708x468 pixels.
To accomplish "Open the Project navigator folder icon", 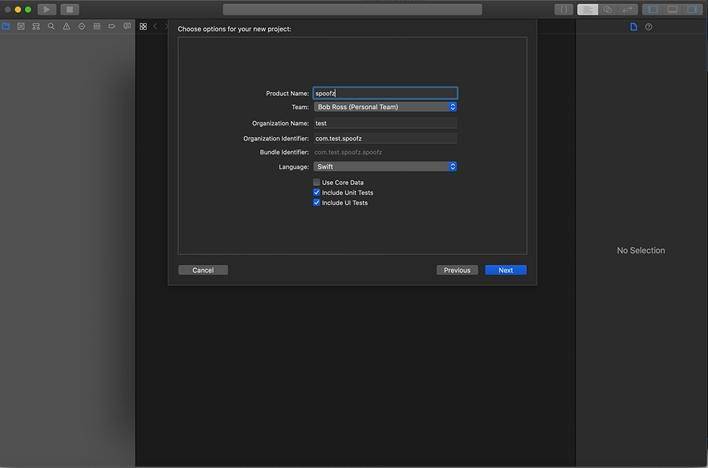I will click(x=6, y=27).
